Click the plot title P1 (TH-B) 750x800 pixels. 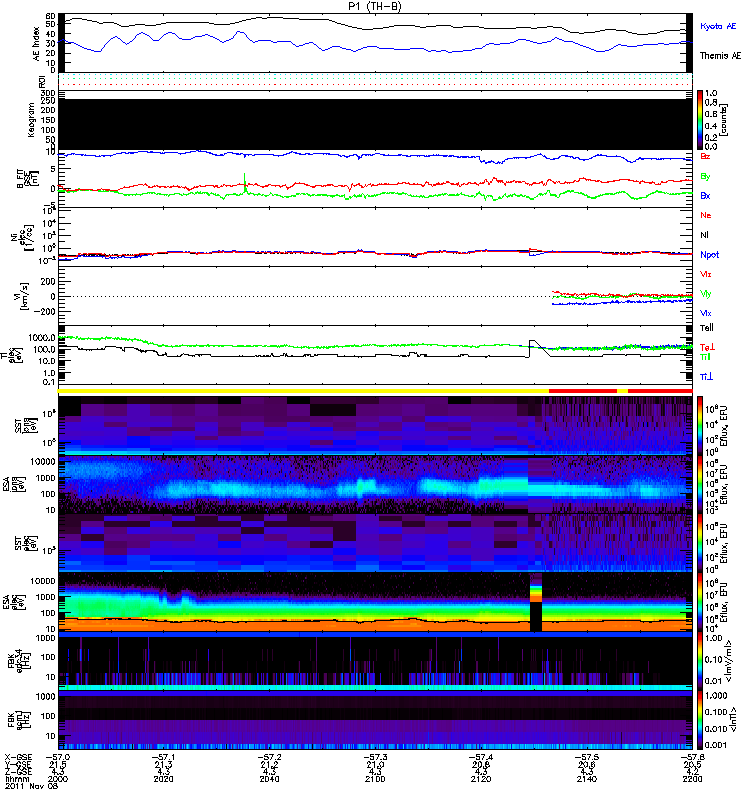pos(374,6)
